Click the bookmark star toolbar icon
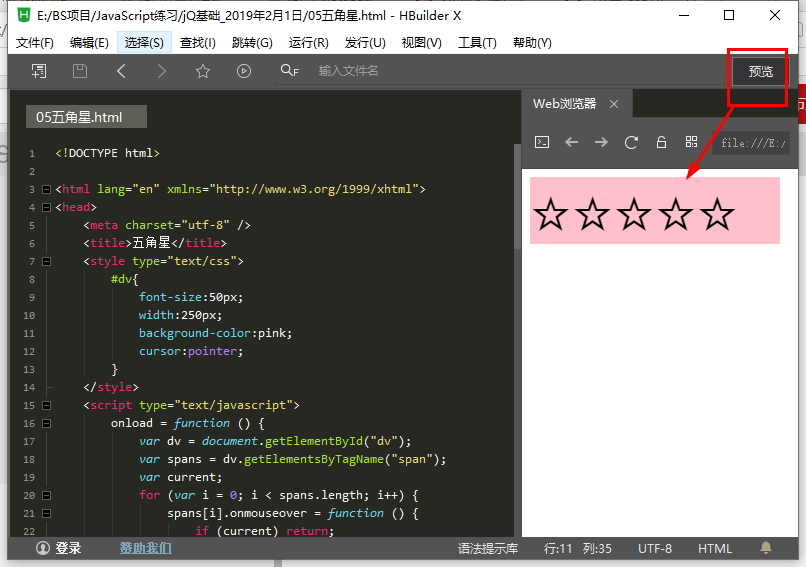Viewport: 806px width, 567px height. [x=203, y=71]
